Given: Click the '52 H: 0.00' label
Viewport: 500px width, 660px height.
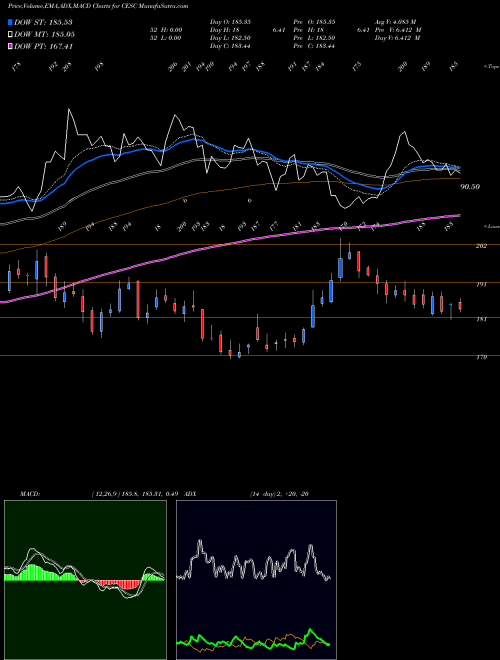Looking at the screenshot, I should coord(165,30).
